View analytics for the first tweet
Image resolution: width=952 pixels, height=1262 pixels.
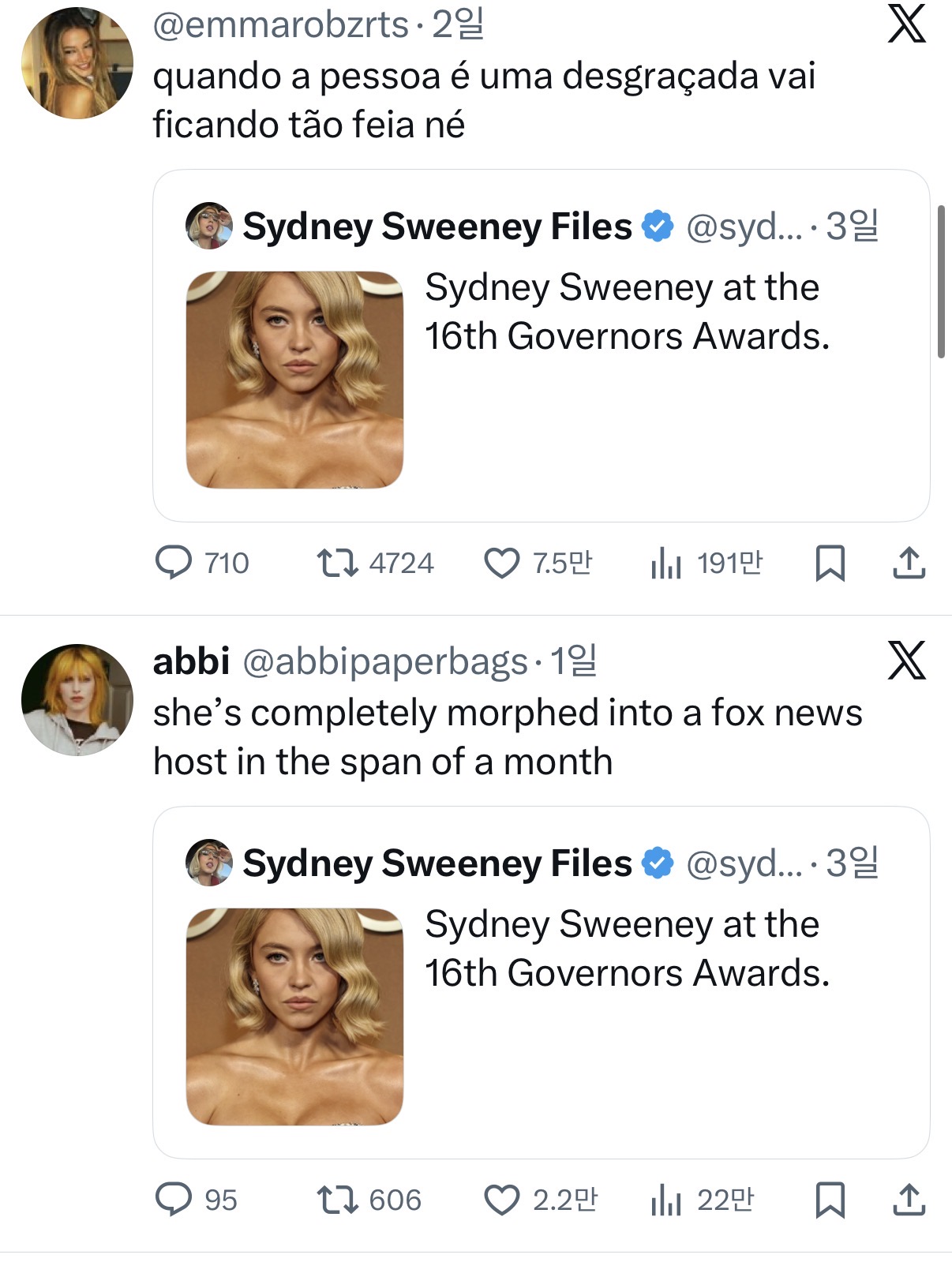point(665,564)
